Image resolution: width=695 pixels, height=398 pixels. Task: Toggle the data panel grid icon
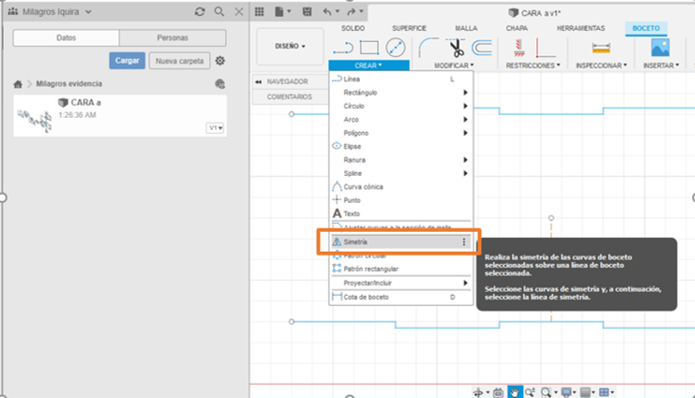[259, 12]
